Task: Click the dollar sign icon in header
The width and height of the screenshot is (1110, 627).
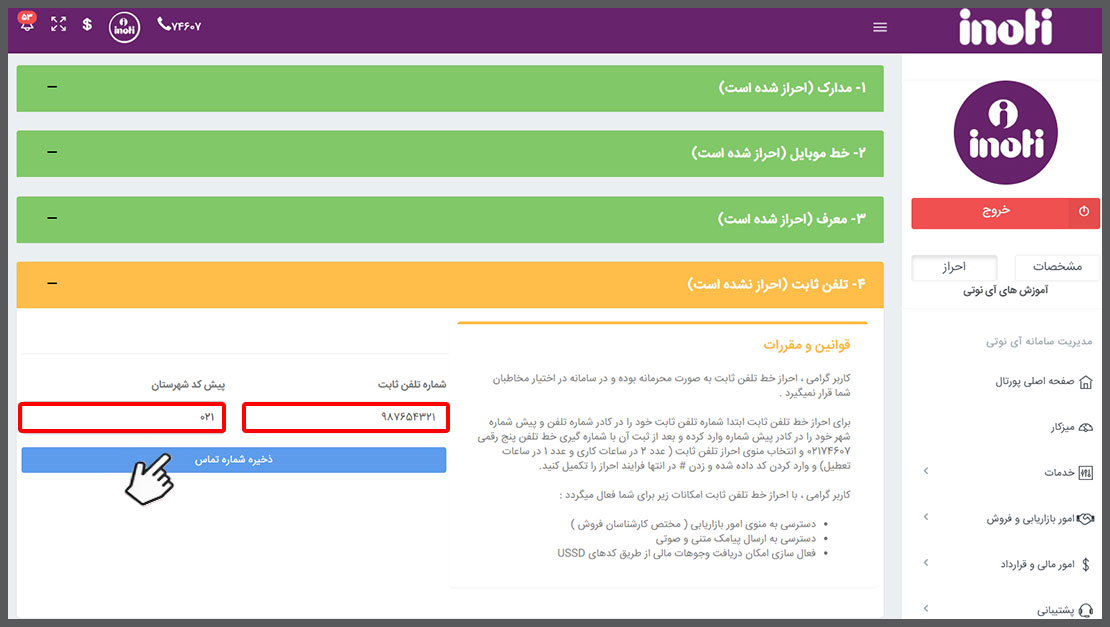Action: coord(88,25)
